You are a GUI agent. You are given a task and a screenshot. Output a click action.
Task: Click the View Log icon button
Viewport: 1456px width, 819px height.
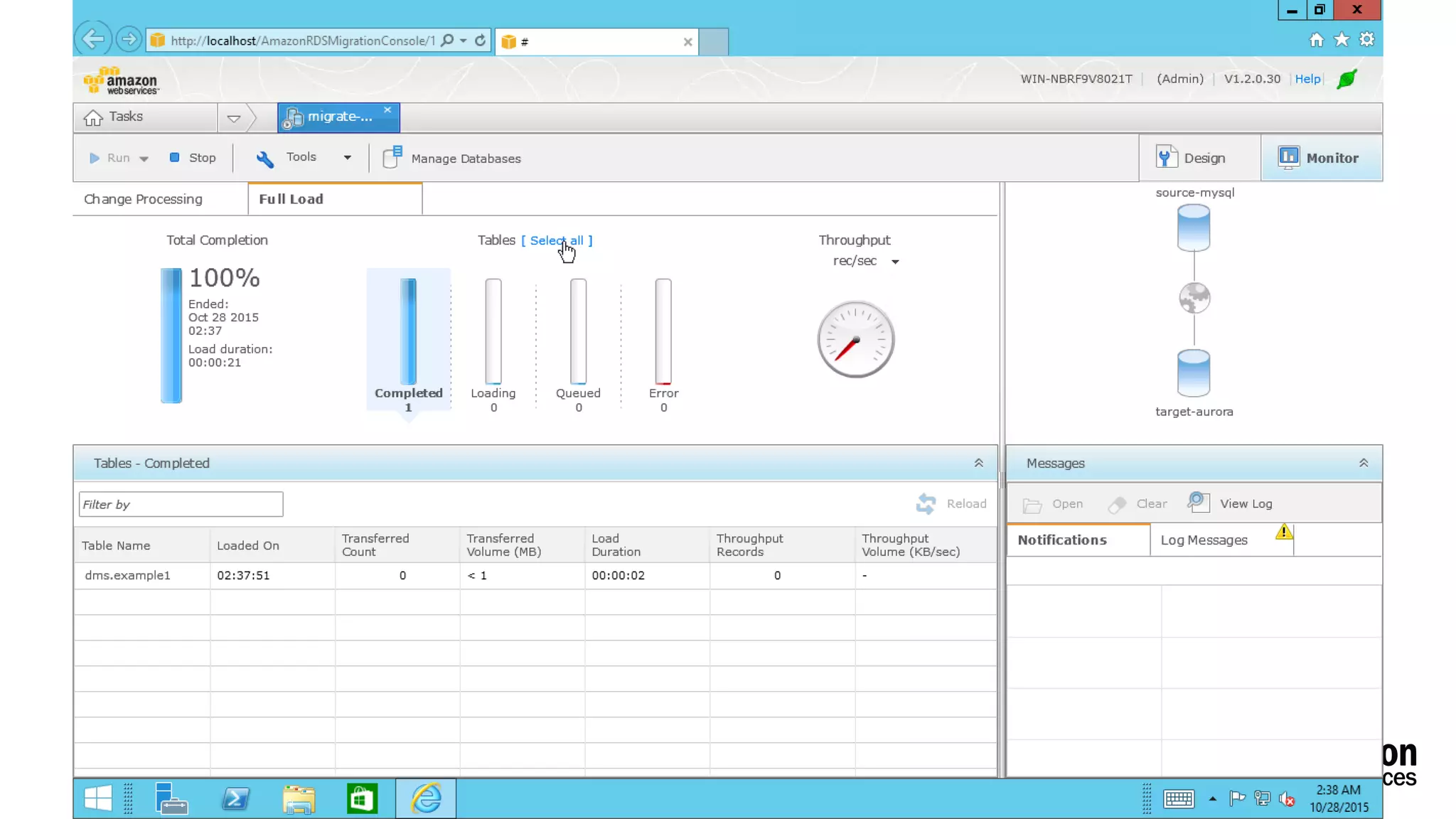(x=1199, y=503)
